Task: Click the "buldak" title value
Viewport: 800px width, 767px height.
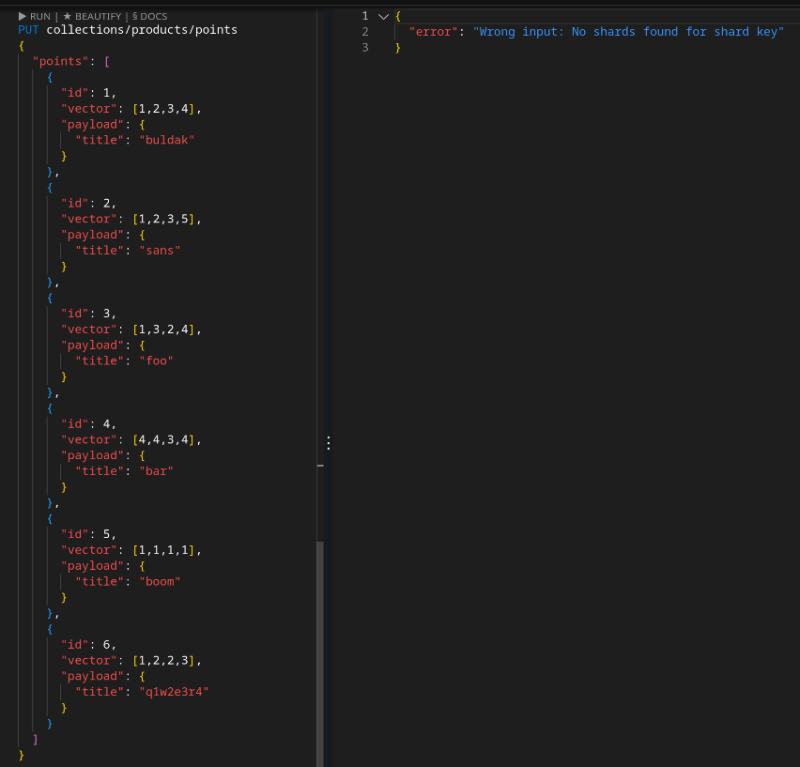Action: tap(166, 140)
